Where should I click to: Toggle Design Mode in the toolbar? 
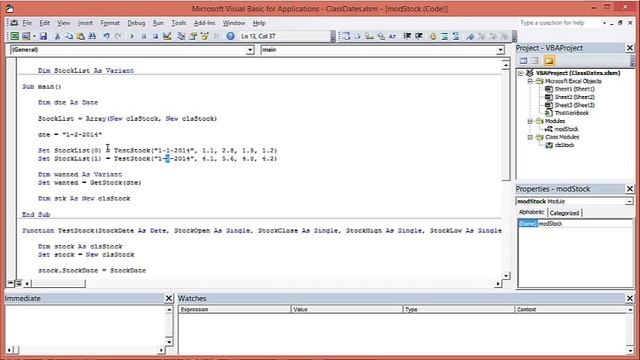click(x=167, y=36)
